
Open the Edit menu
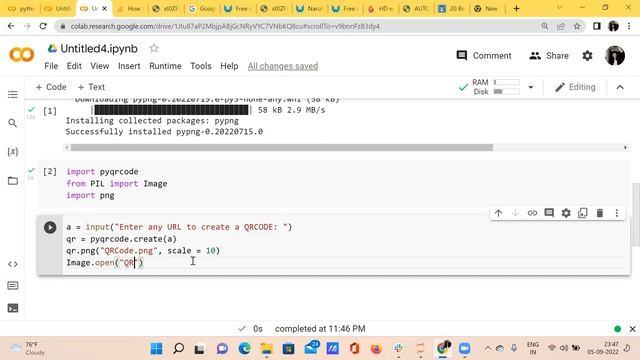[74, 66]
